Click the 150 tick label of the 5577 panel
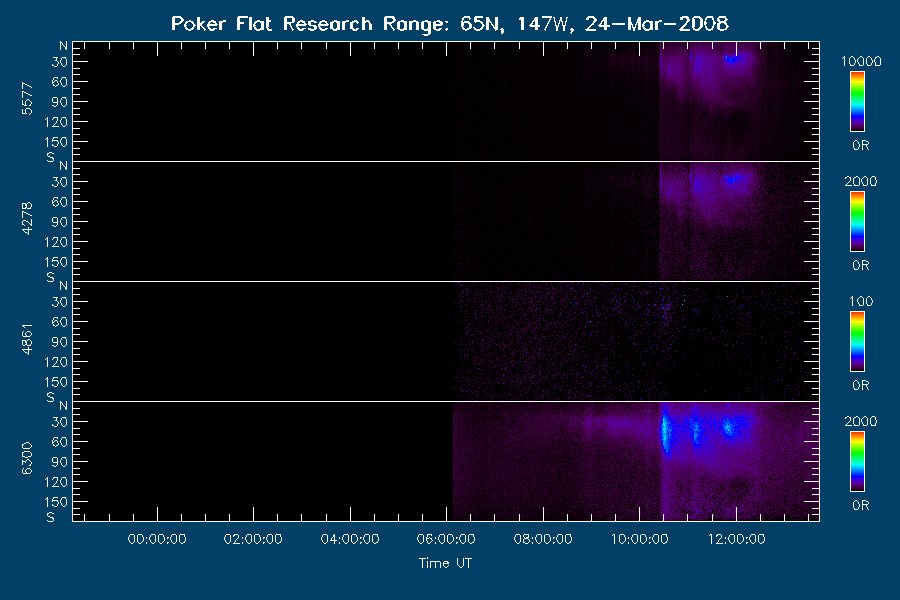900x600 pixels. (56, 142)
